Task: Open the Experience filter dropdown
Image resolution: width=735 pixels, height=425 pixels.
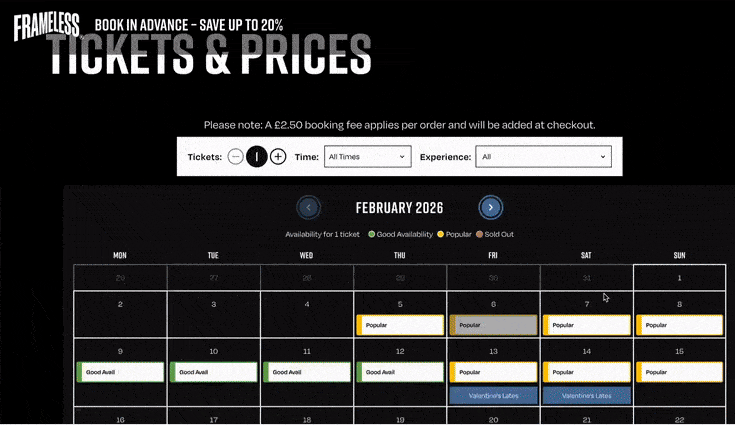Action: [x=543, y=157]
